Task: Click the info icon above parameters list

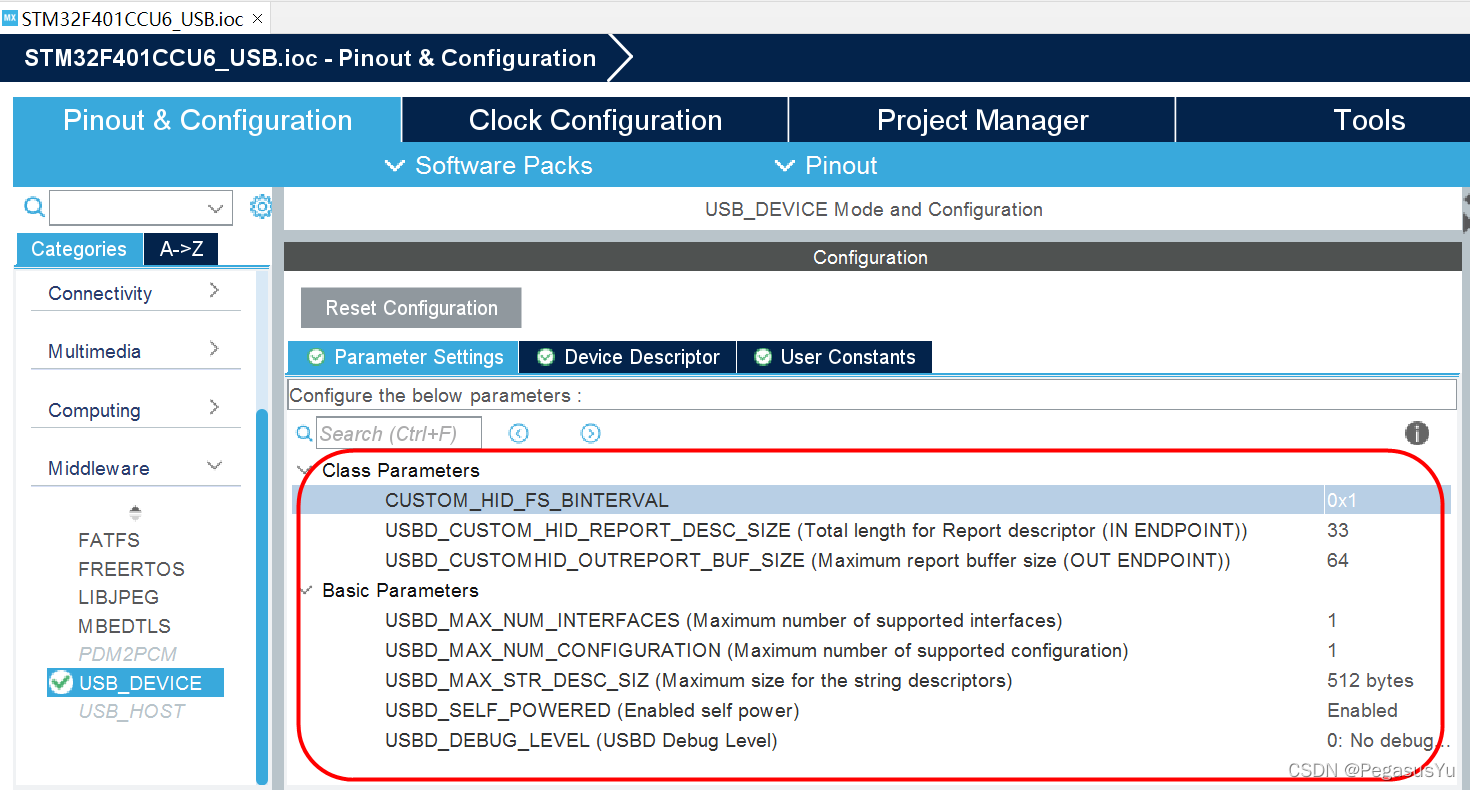Action: (x=1416, y=433)
